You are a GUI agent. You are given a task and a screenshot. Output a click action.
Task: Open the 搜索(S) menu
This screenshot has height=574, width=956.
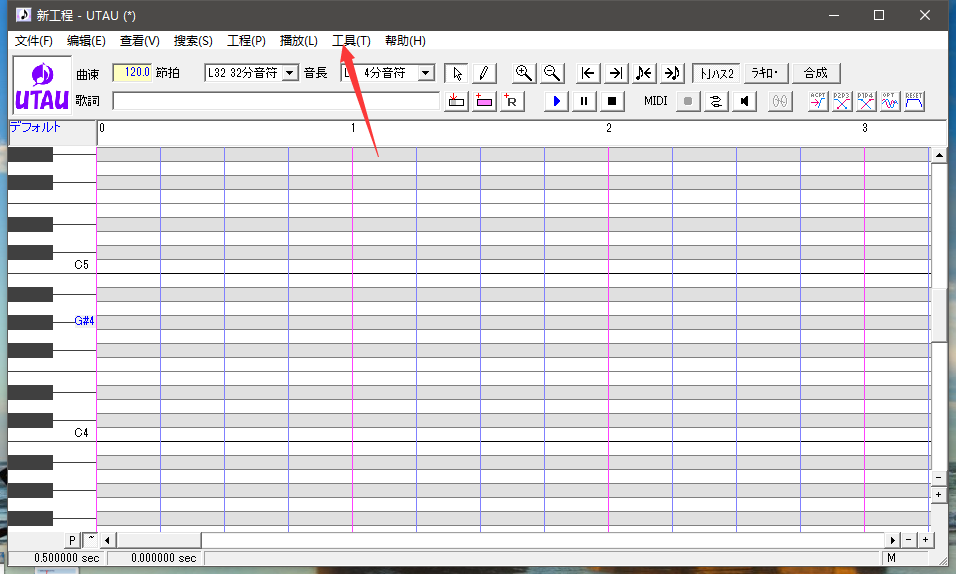point(193,41)
